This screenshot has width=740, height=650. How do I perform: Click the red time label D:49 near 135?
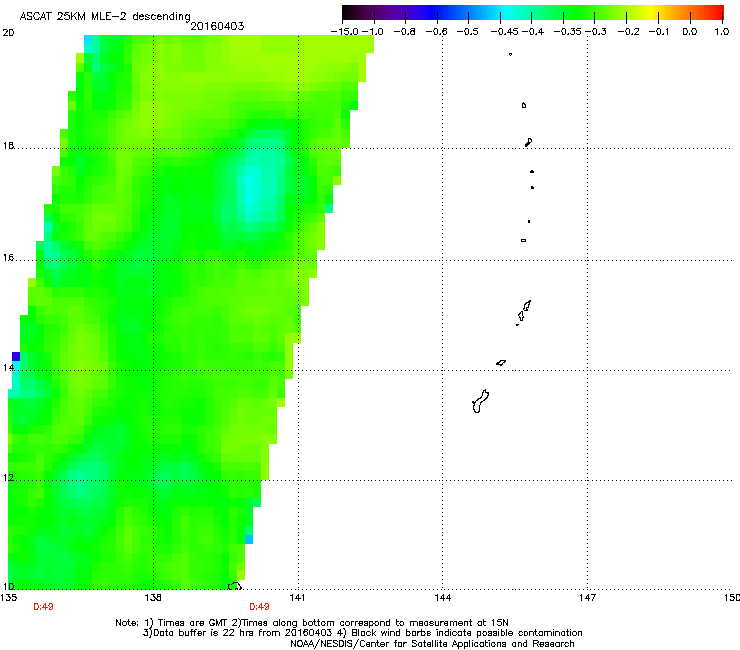43,607
